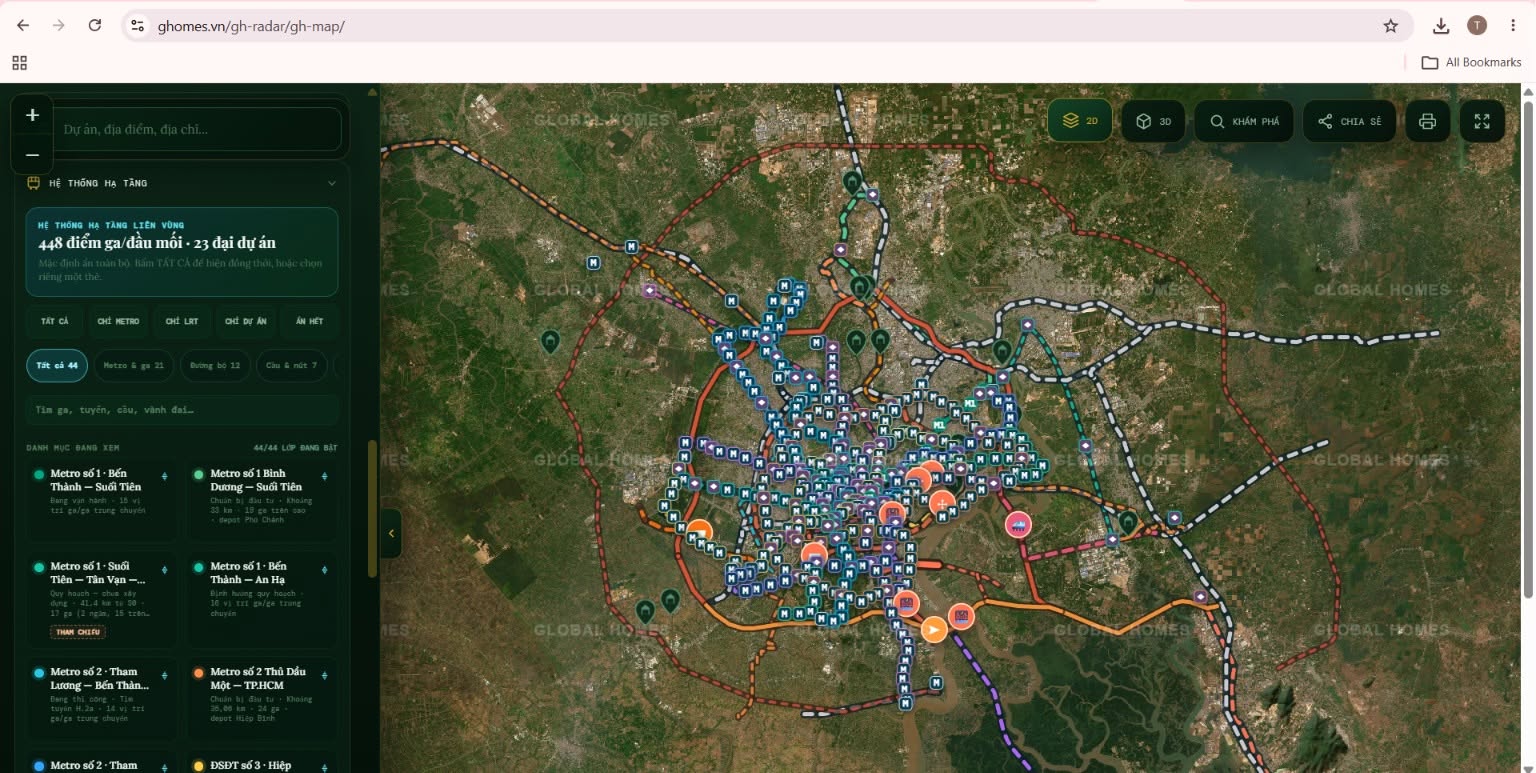Screen dimensions: 1536x773
Task: Toggle layer Metro số 2 Thủ Dầu Một — TP.HCM
Action: tap(262, 698)
